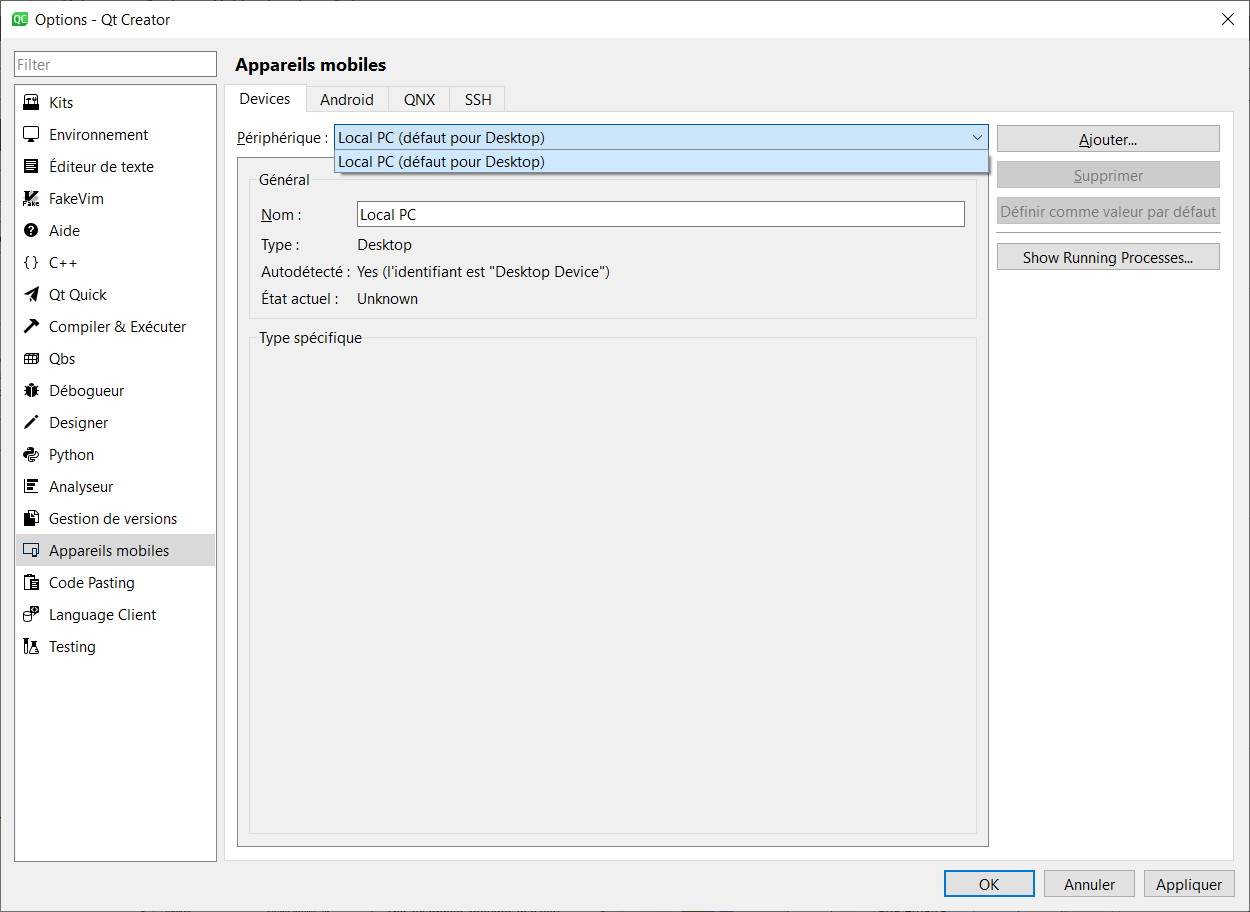
Task: Confirm with the OK button
Action: click(x=989, y=884)
